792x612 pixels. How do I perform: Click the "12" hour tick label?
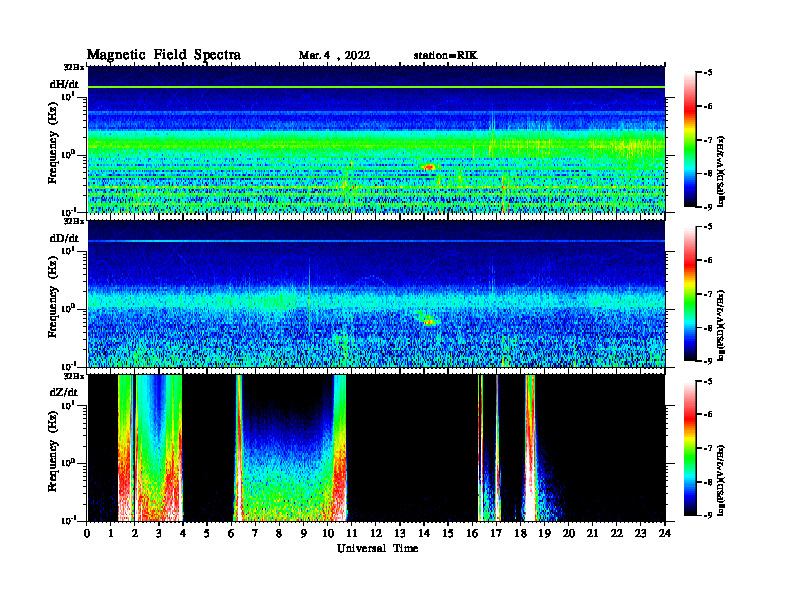(x=376, y=533)
